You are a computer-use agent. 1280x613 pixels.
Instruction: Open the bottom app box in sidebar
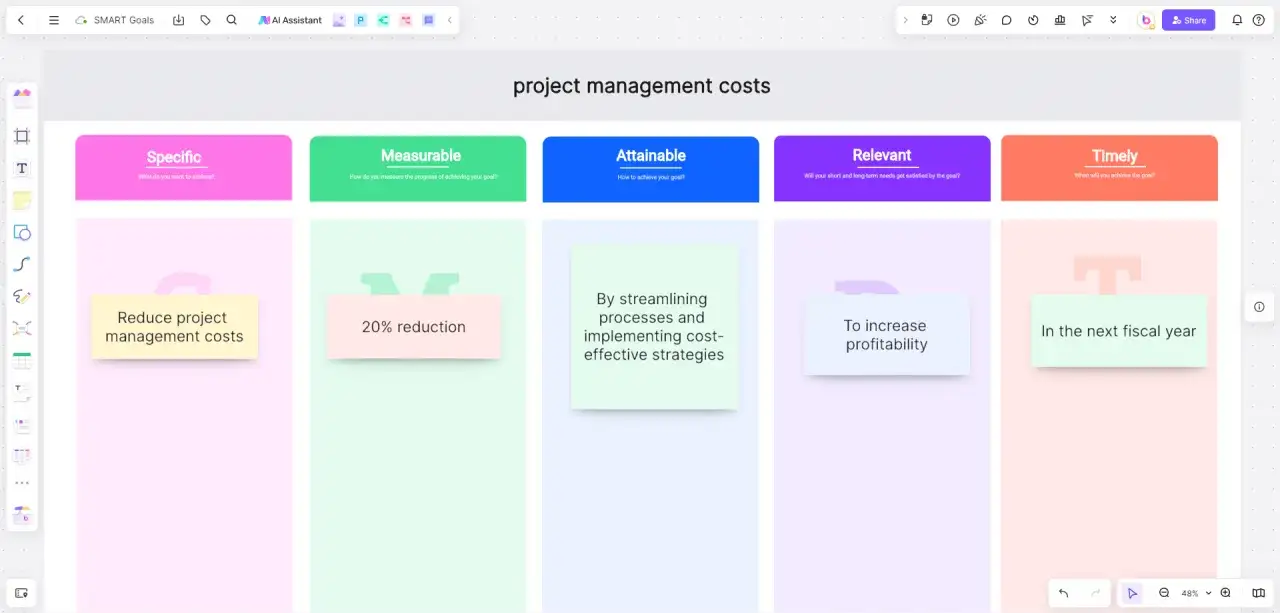[22, 514]
